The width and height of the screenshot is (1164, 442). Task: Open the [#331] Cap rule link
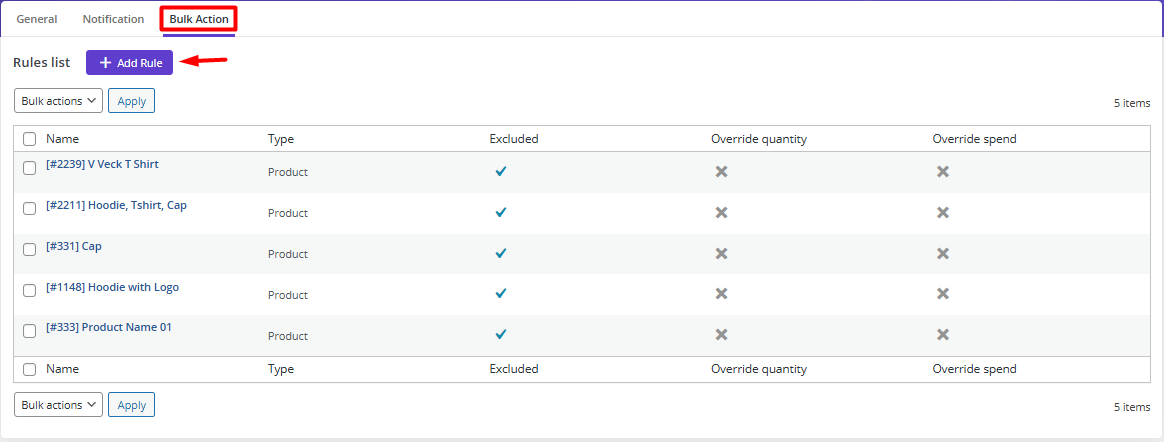click(73, 246)
